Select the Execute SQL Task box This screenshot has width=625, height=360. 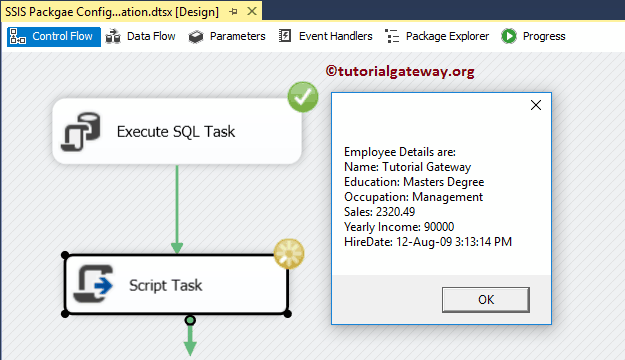177,132
